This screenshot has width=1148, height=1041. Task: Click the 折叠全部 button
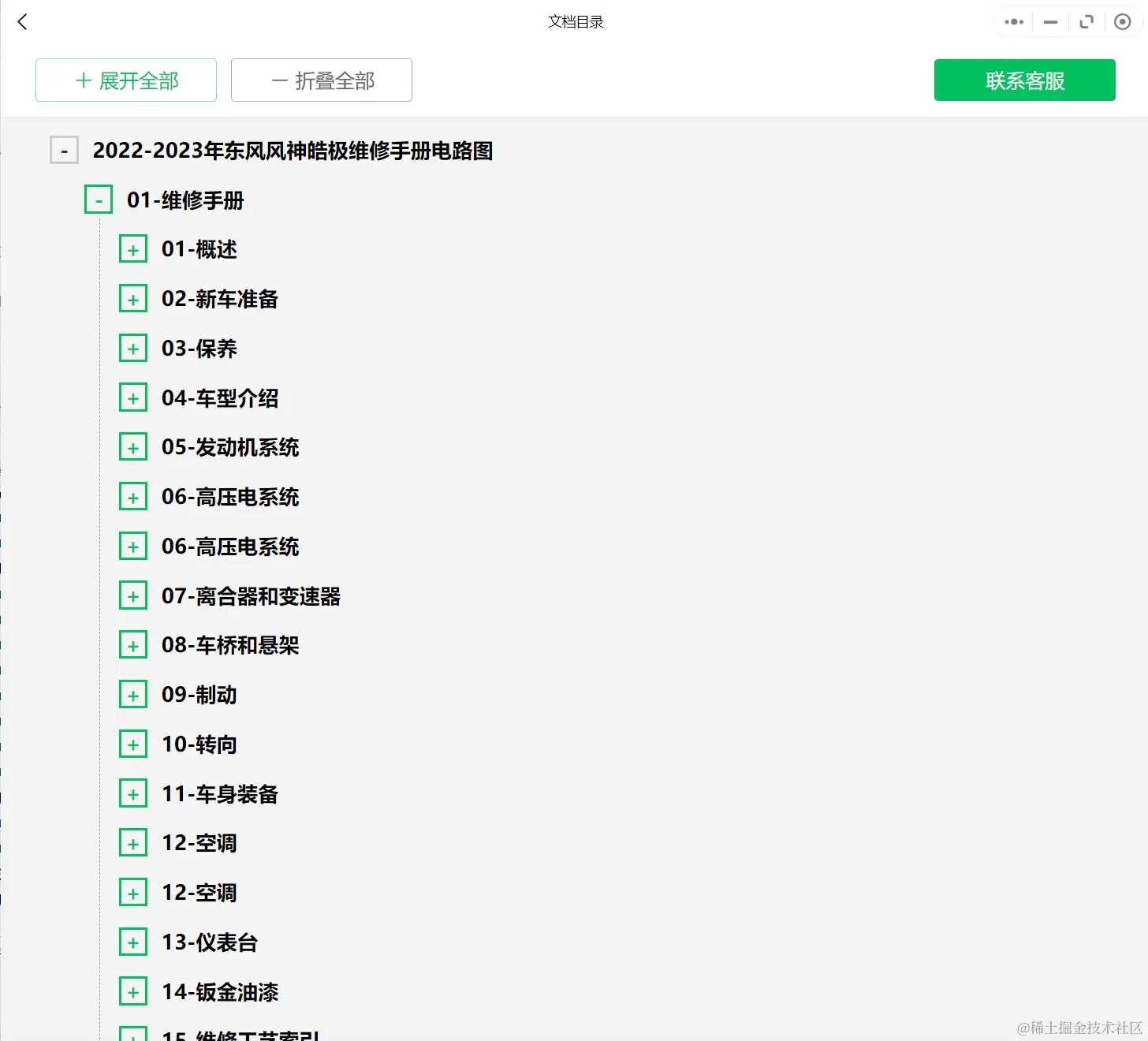(321, 80)
